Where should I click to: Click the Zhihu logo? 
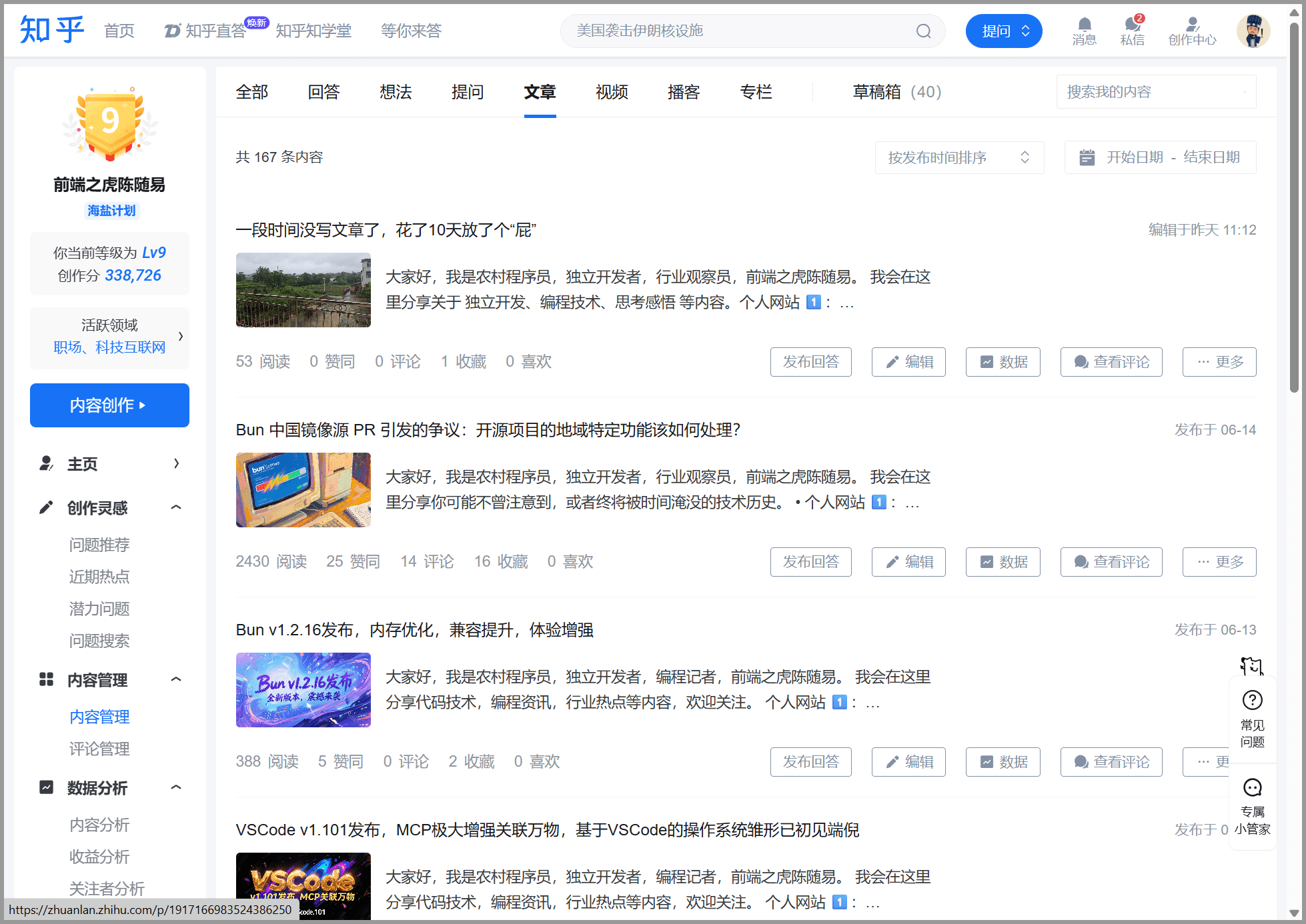click(52, 30)
